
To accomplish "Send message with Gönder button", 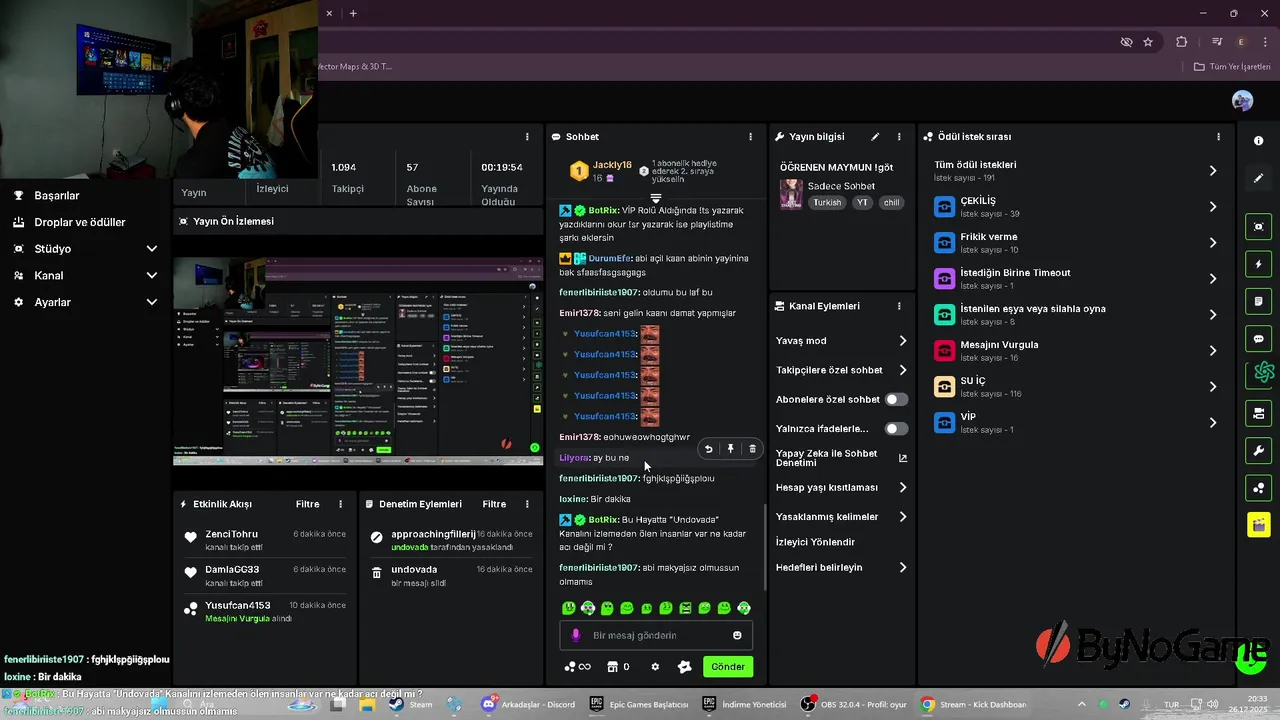I will (x=728, y=667).
